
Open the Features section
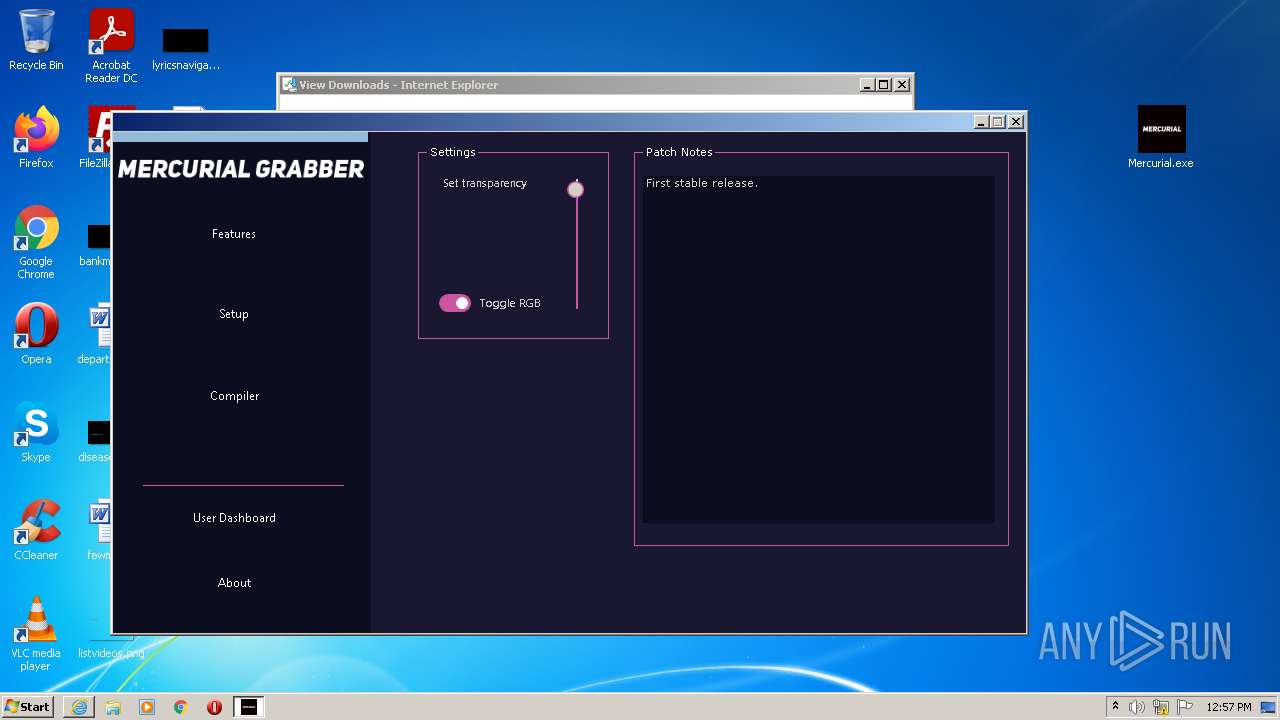coord(234,234)
